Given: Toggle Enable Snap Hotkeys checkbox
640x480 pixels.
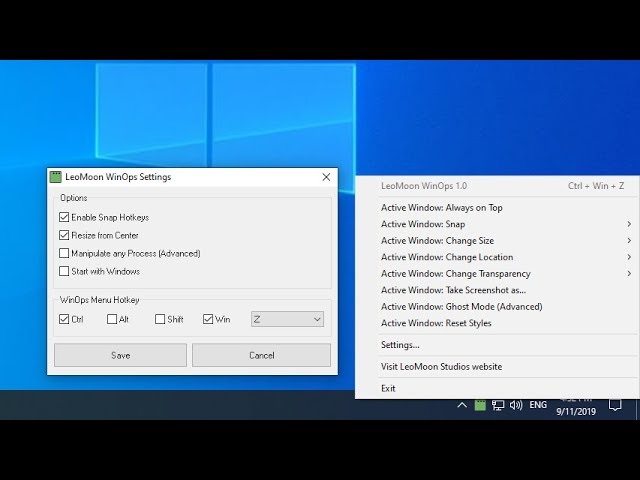Looking at the screenshot, I should (x=64, y=217).
